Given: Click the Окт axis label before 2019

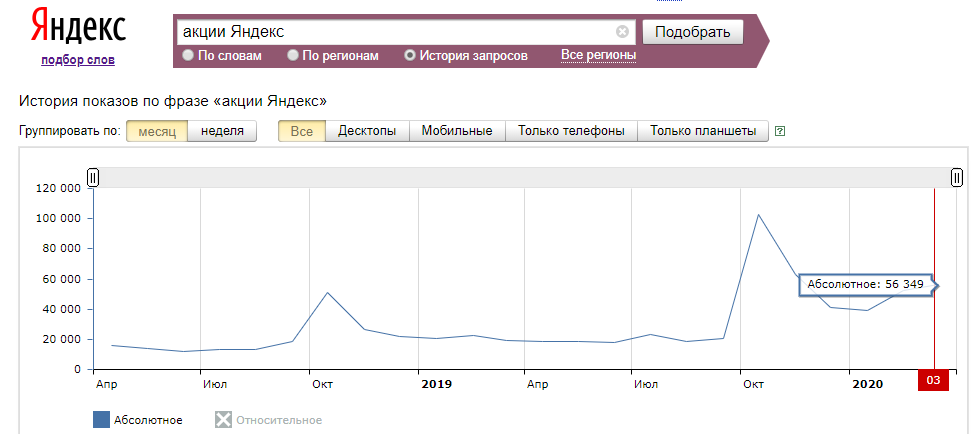Looking at the screenshot, I should pos(323,384).
